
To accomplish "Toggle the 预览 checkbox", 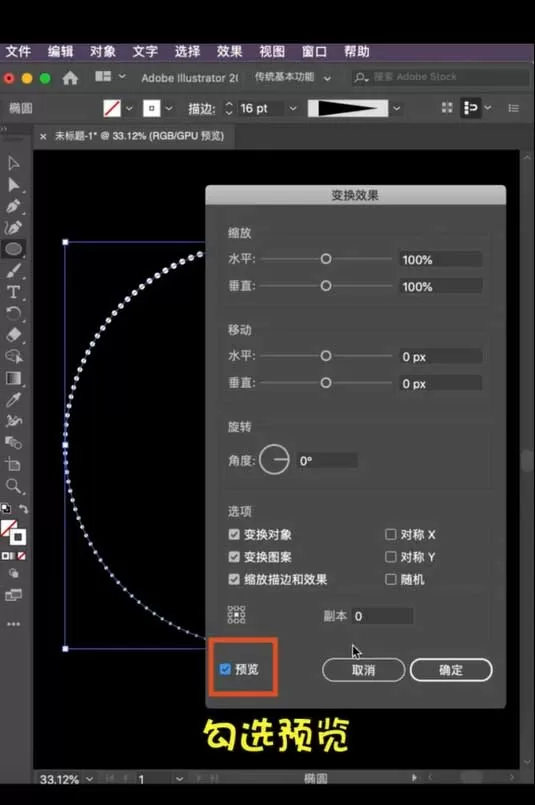I will click(225, 669).
